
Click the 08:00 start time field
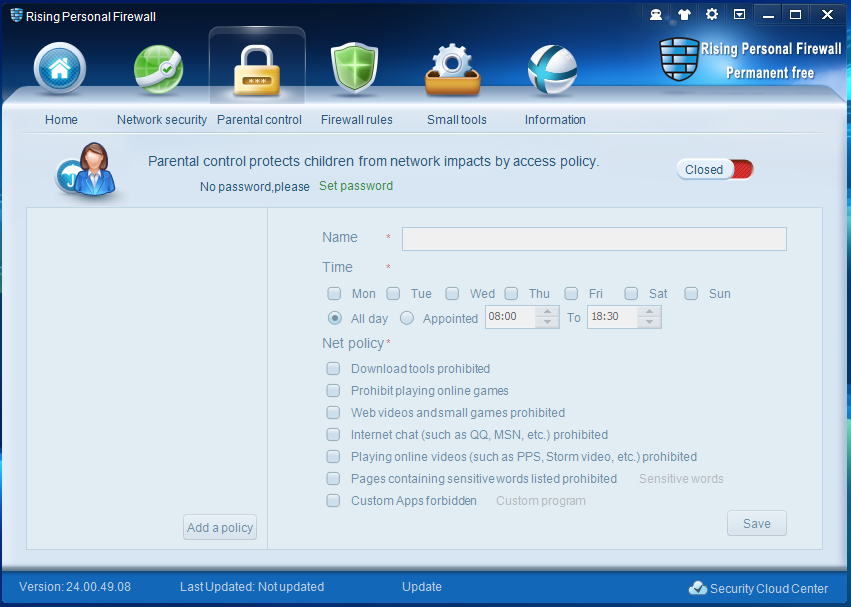[510, 317]
